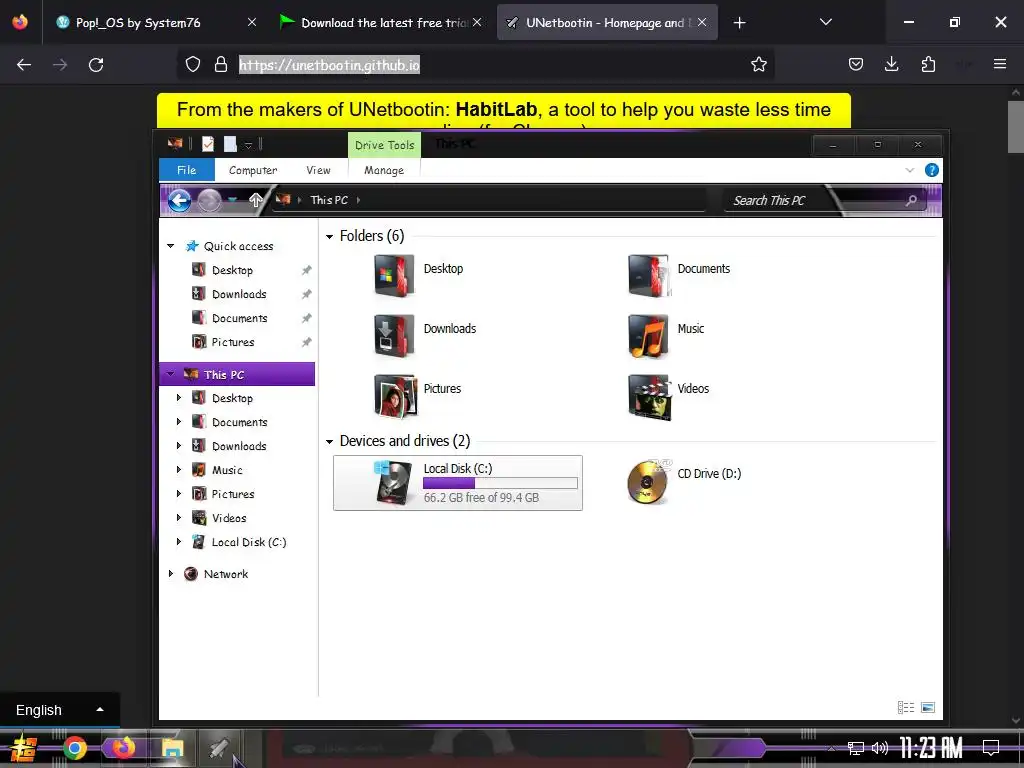The image size is (1024, 768).
Task: Open the dropdown arrow after This PC breadcrumb
Action: click(359, 200)
